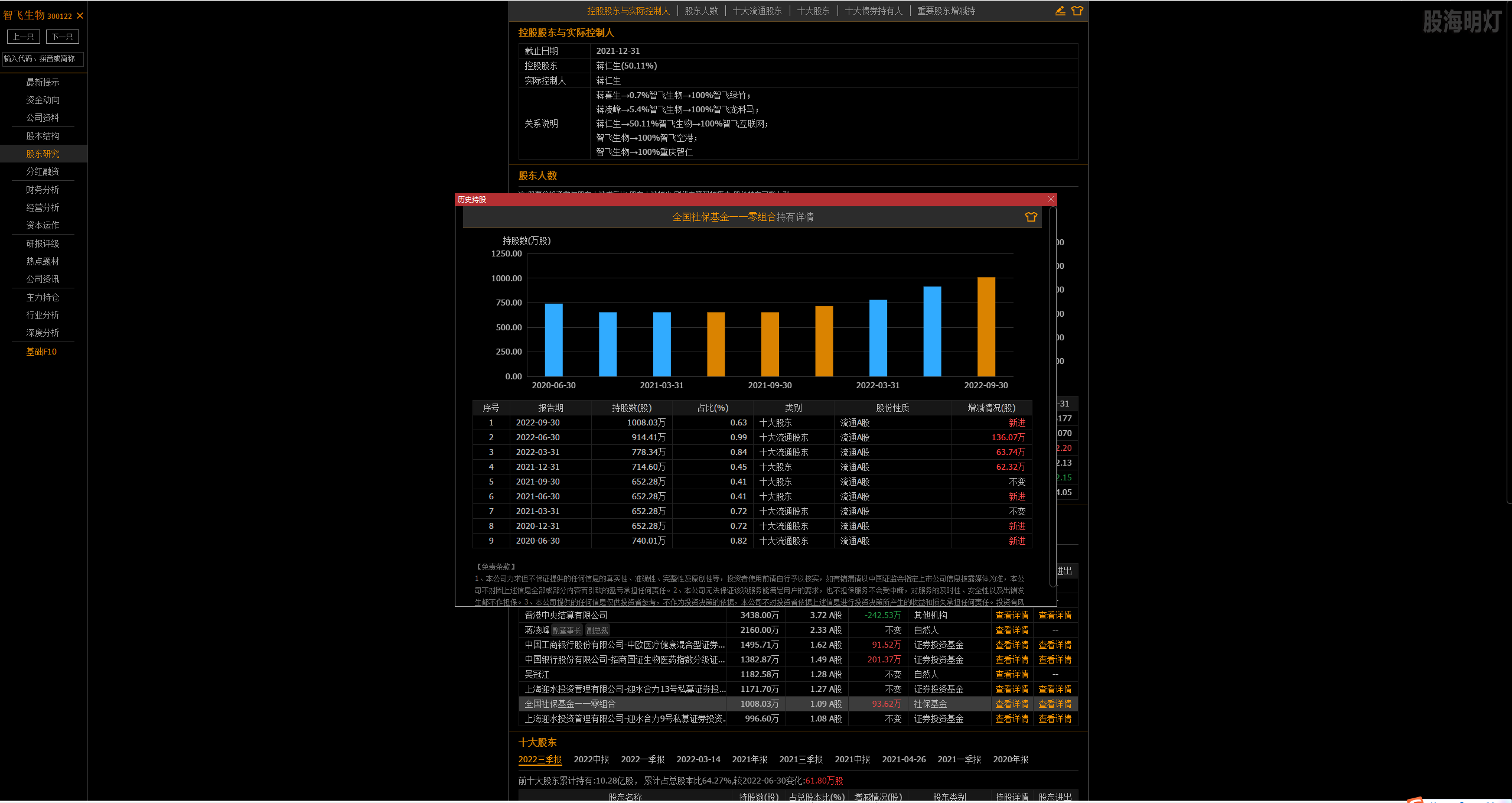
Task: Open second 查看详情 link for 迎水合力9号 row
Action: point(1055,719)
